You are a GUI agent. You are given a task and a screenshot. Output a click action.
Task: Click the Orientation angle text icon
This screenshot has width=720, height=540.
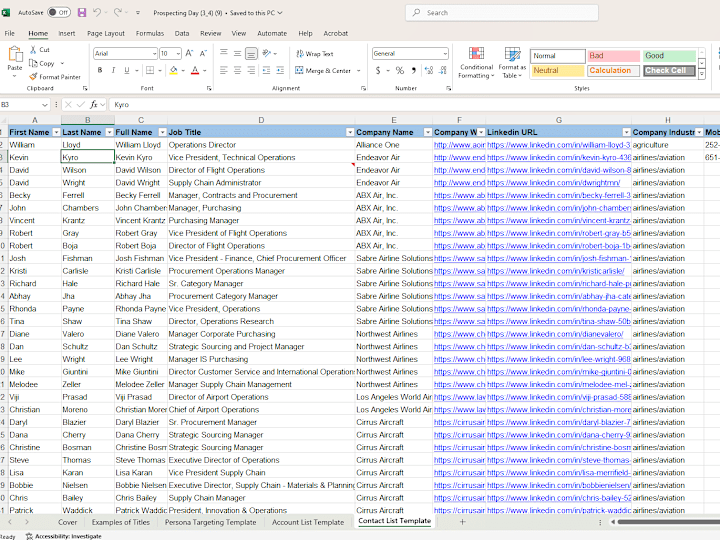tap(267, 54)
